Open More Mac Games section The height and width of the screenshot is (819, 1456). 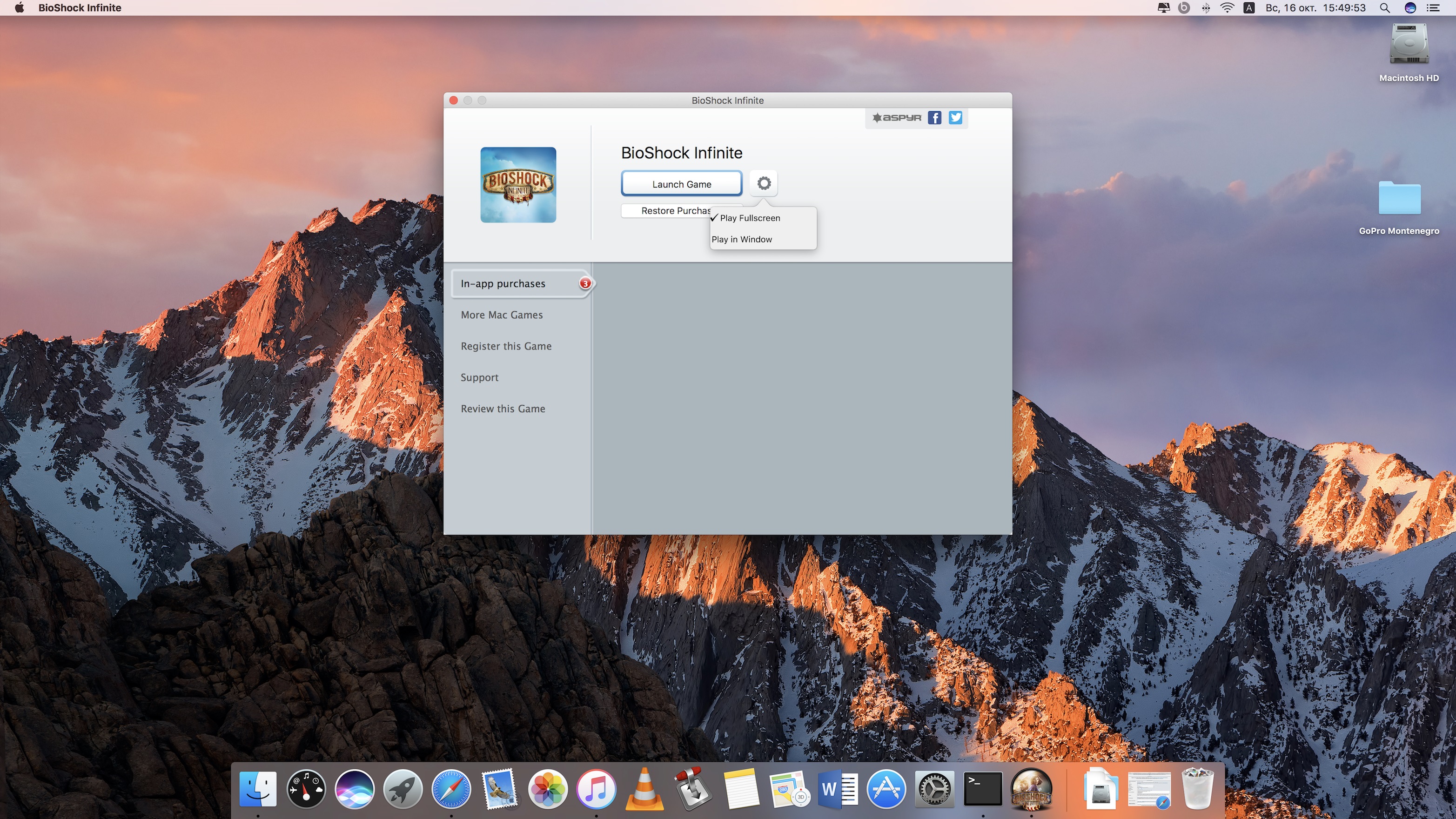click(501, 315)
